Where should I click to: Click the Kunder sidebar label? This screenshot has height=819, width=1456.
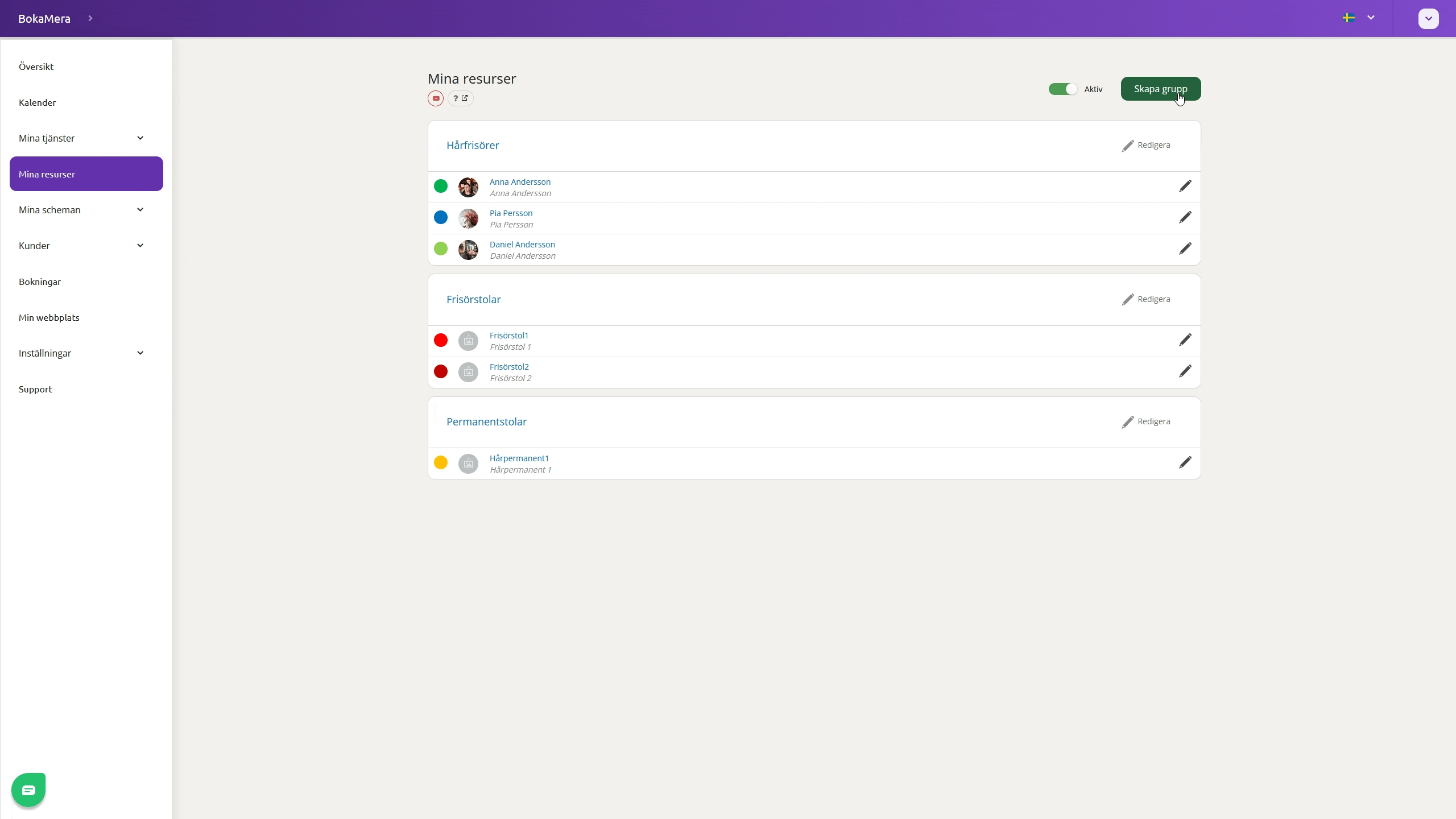pyautogui.click(x=34, y=246)
